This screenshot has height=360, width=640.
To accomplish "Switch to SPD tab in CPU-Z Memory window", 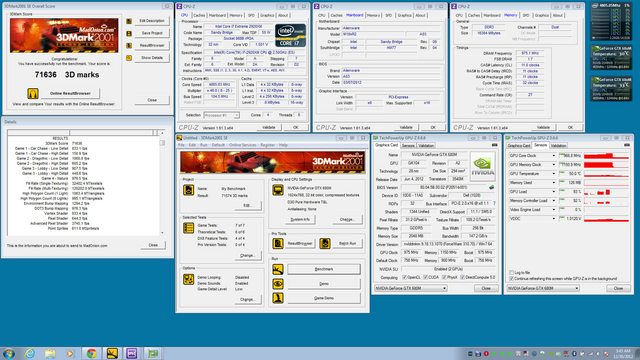I will (x=526, y=16).
